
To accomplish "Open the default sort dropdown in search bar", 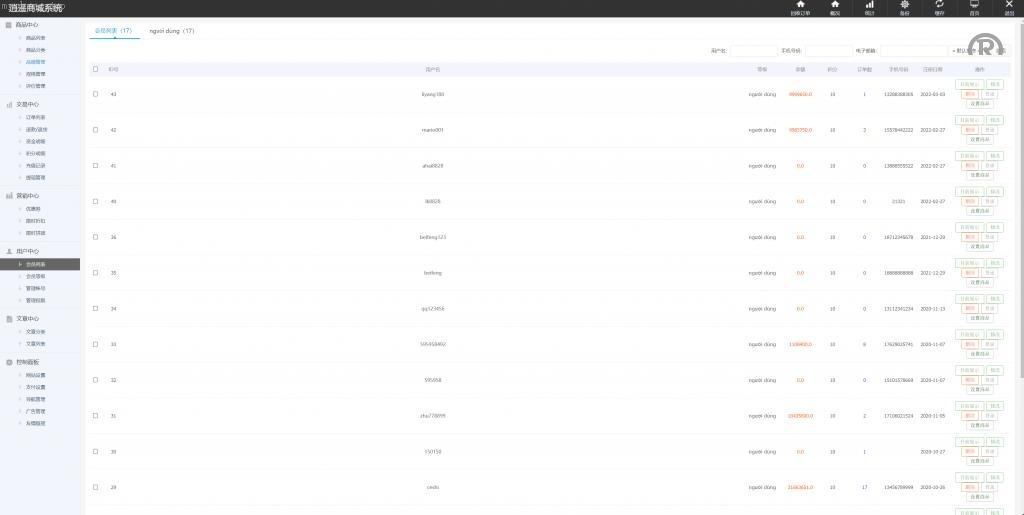I will [967, 50].
